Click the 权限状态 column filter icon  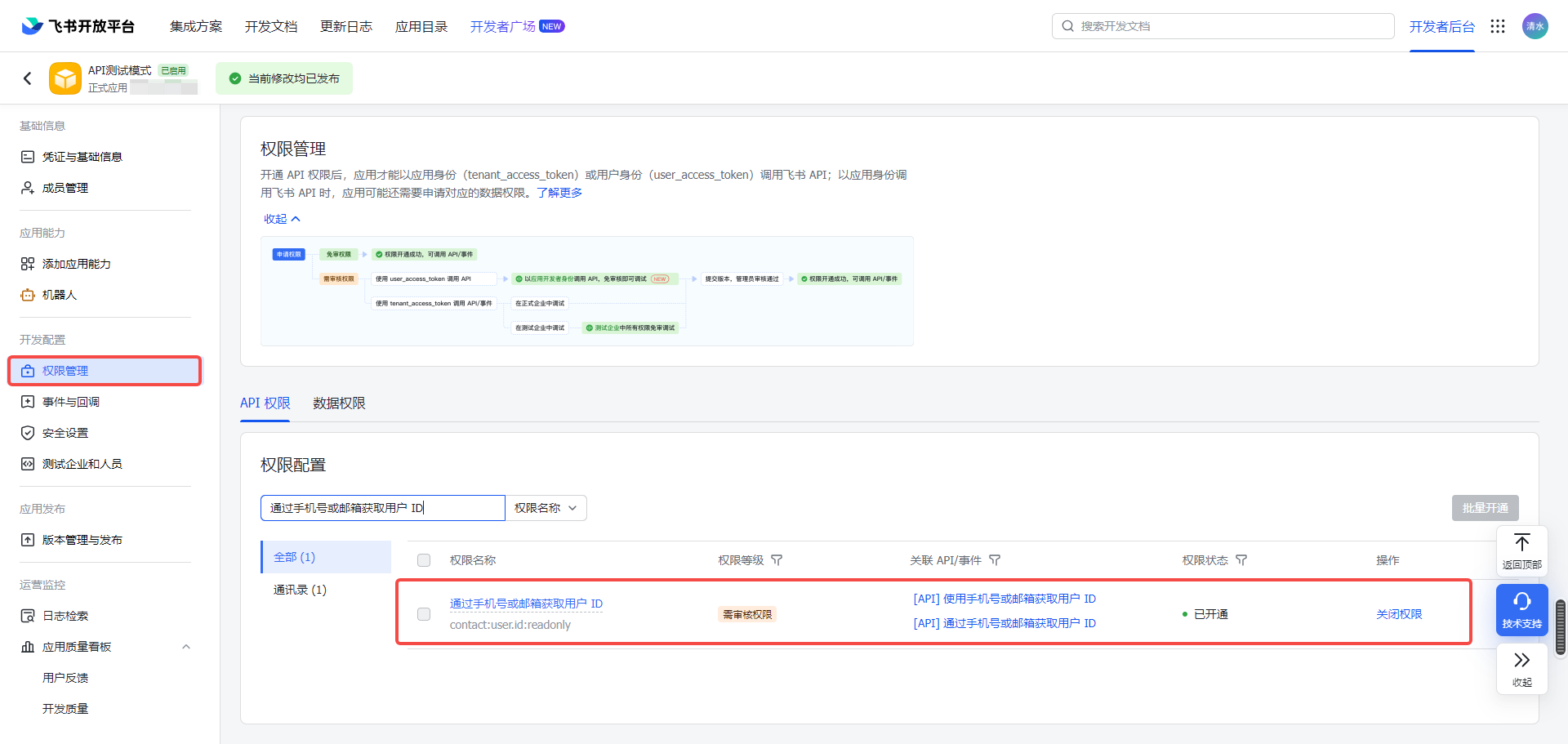click(1241, 560)
